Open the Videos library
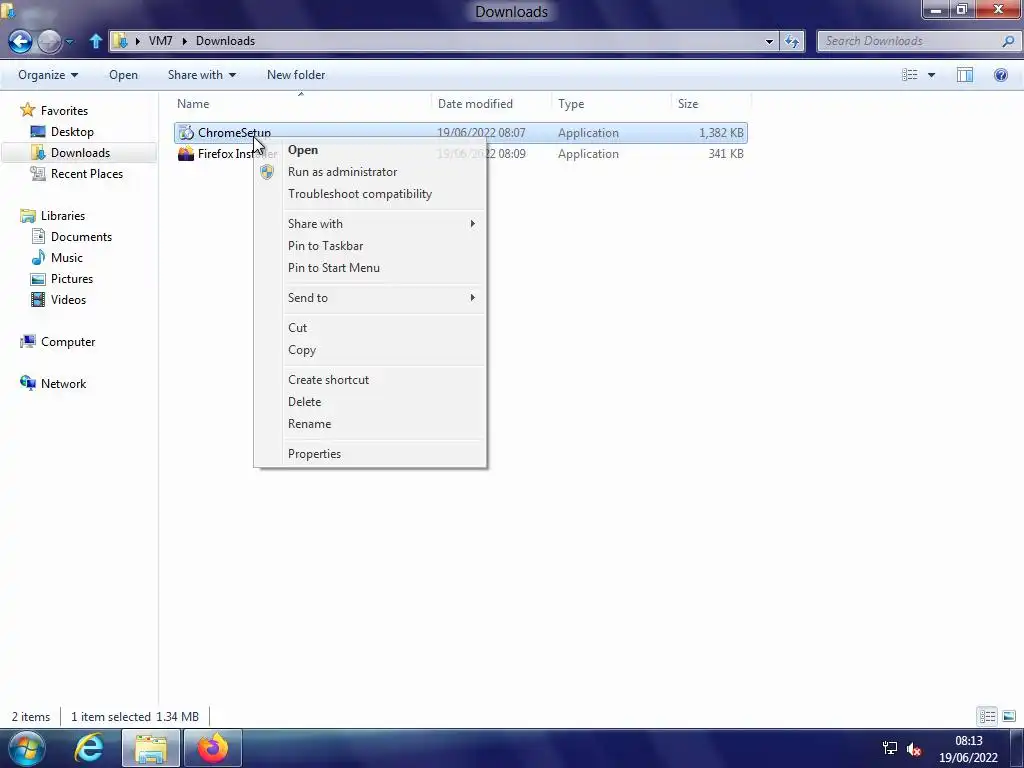Image resolution: width=1024 pixels, height=768 pixels. coord(68,300)
